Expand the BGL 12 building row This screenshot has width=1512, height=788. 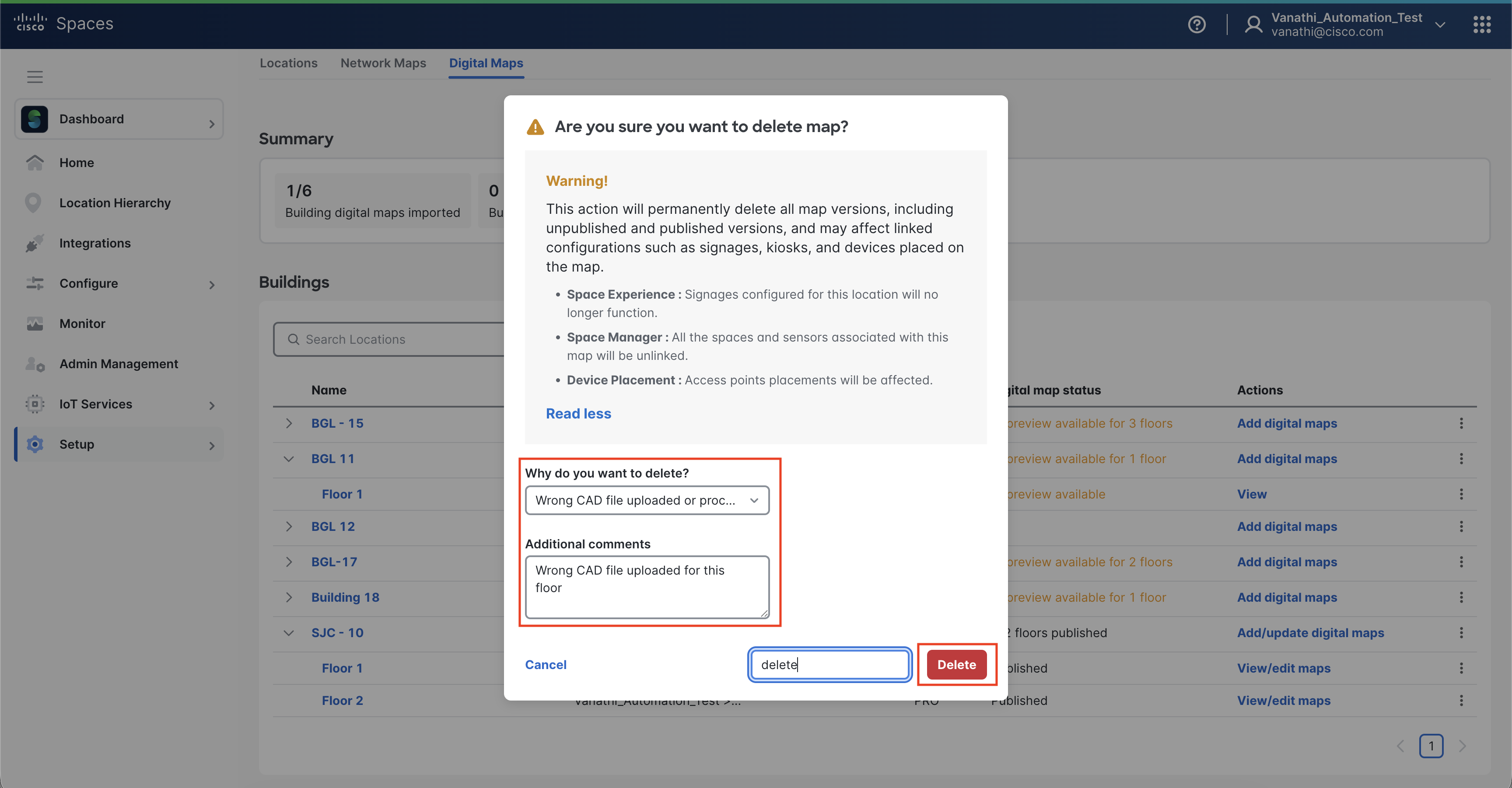(289, 527)
